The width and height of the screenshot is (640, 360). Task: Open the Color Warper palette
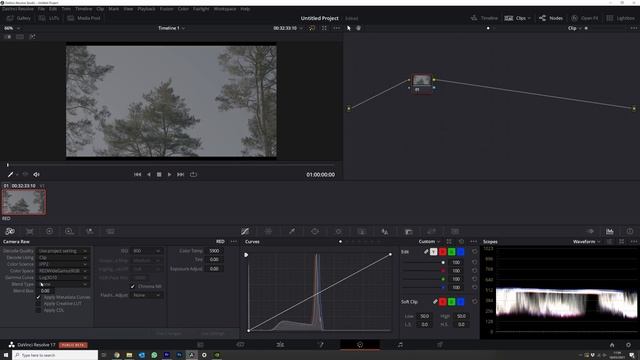(x=268, y=231)
